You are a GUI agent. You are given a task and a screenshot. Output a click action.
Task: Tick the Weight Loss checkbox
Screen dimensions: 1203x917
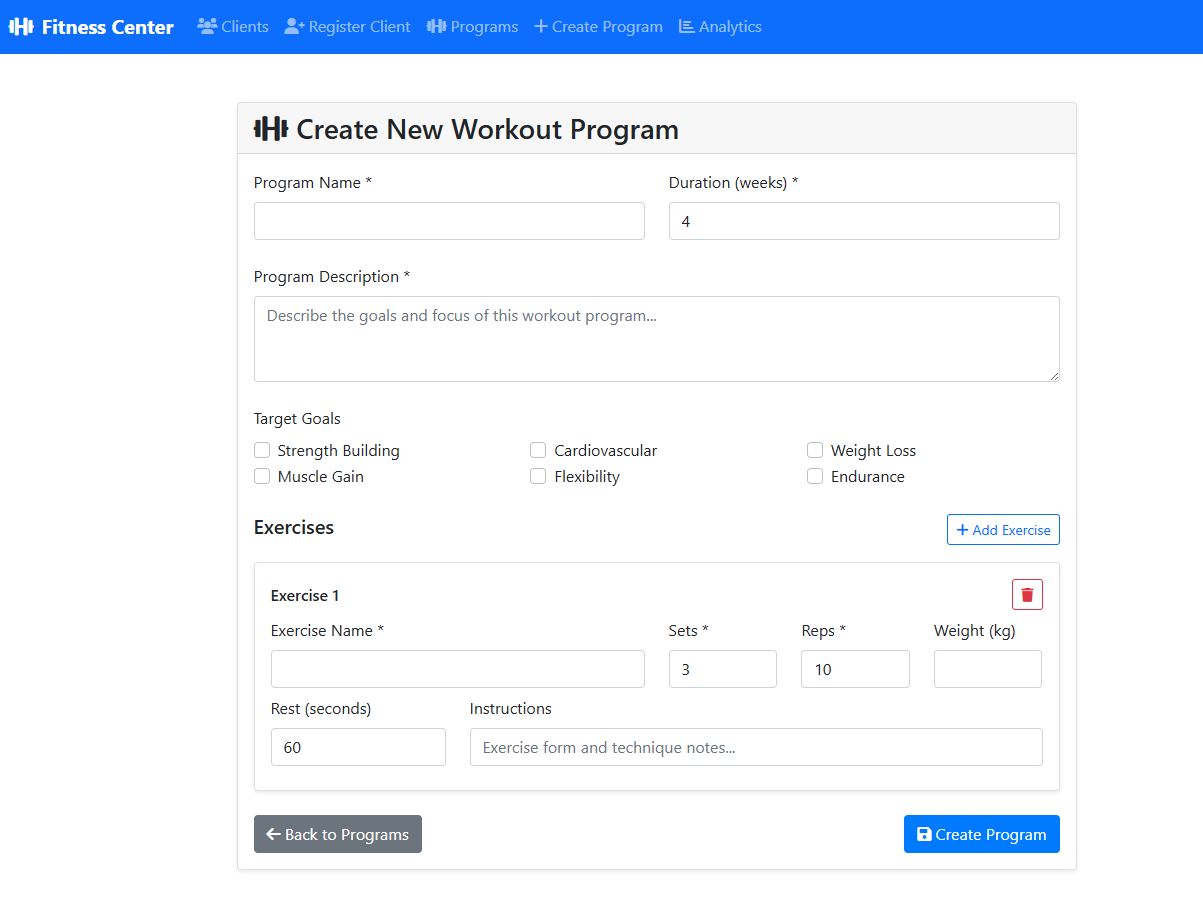[x=815, y=451]
